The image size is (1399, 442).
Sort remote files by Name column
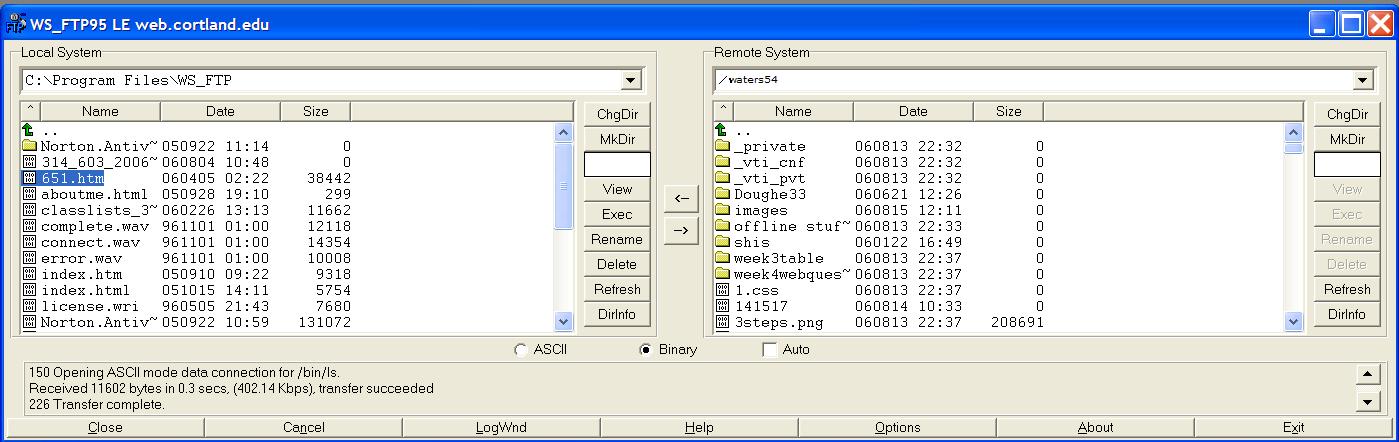pos(793,111)
